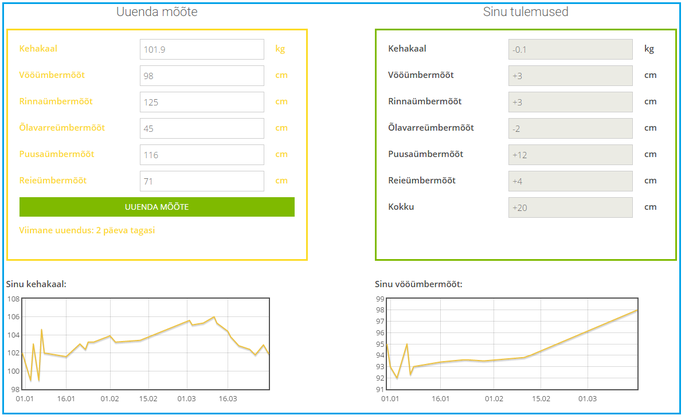Click the Kehakaal result field showing -0.1

tap(570, 49)
